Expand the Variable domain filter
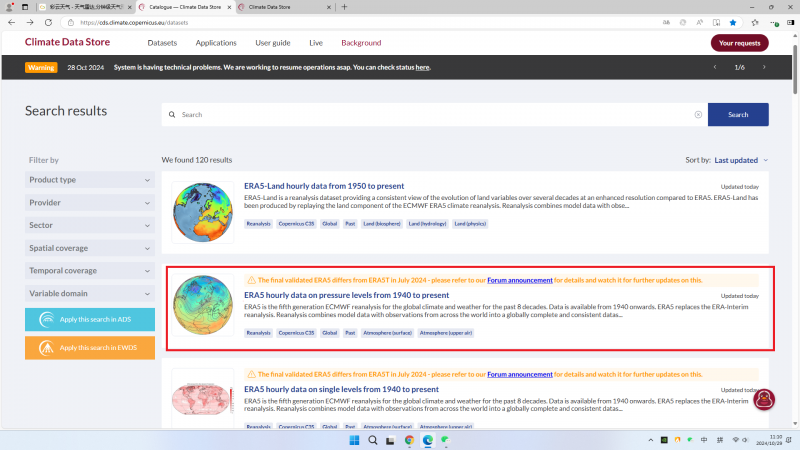 pyautogui.click(x=90, y=293)
